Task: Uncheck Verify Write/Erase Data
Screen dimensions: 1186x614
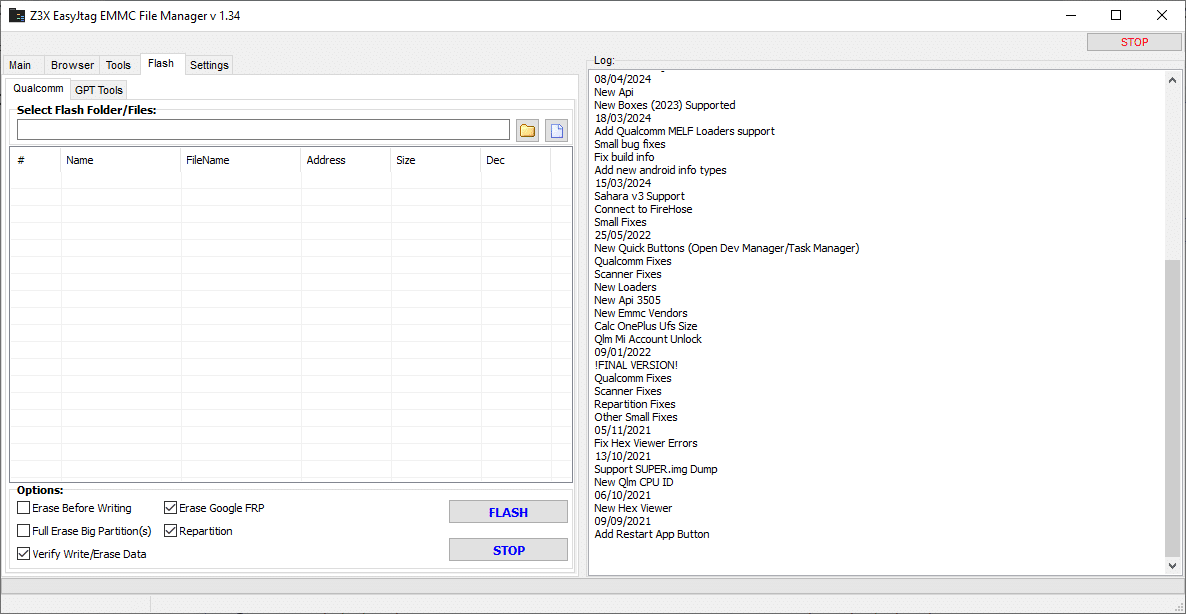Action: [24, 553]
